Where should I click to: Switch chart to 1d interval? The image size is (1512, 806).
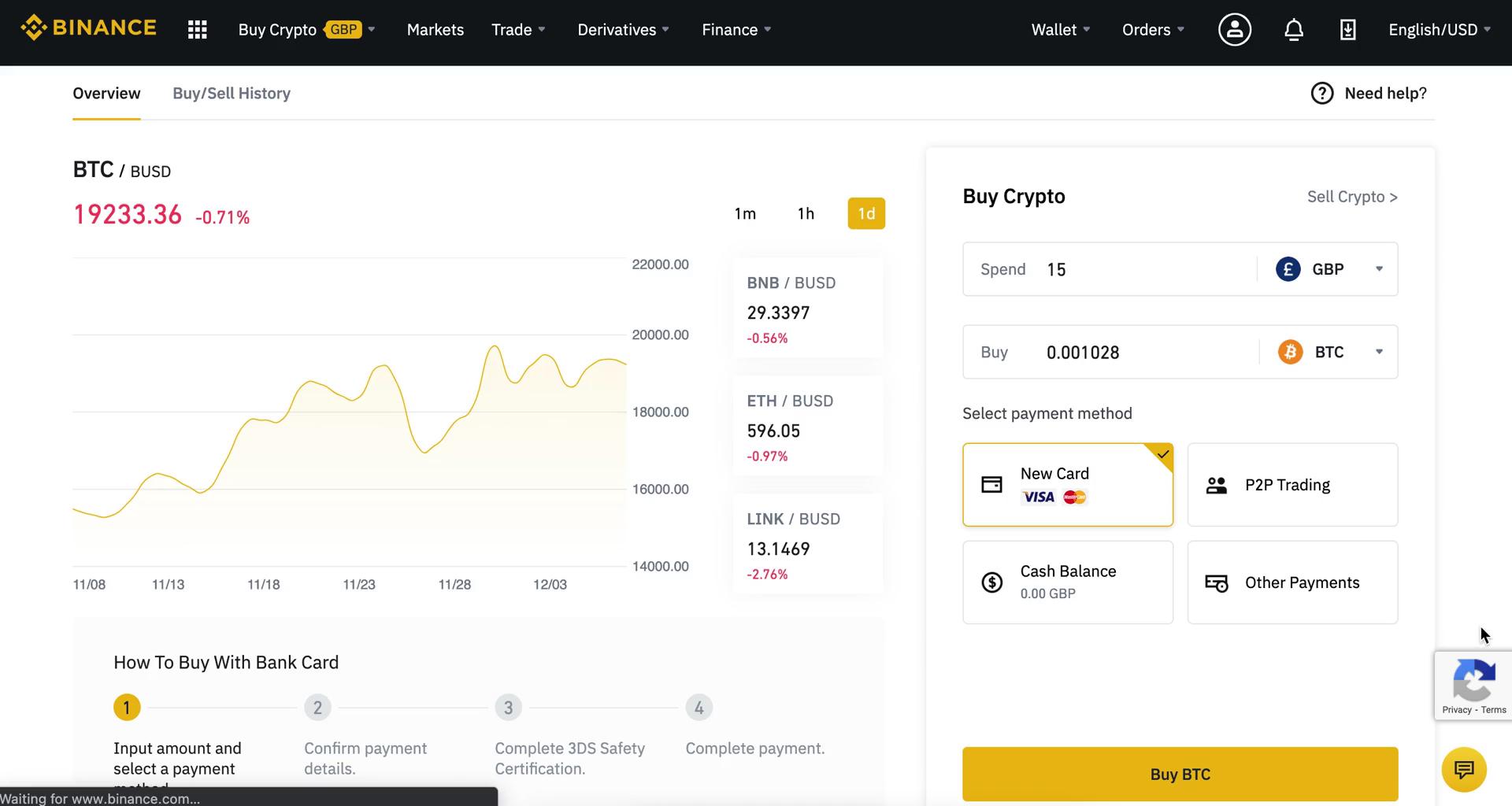point(866,213)
